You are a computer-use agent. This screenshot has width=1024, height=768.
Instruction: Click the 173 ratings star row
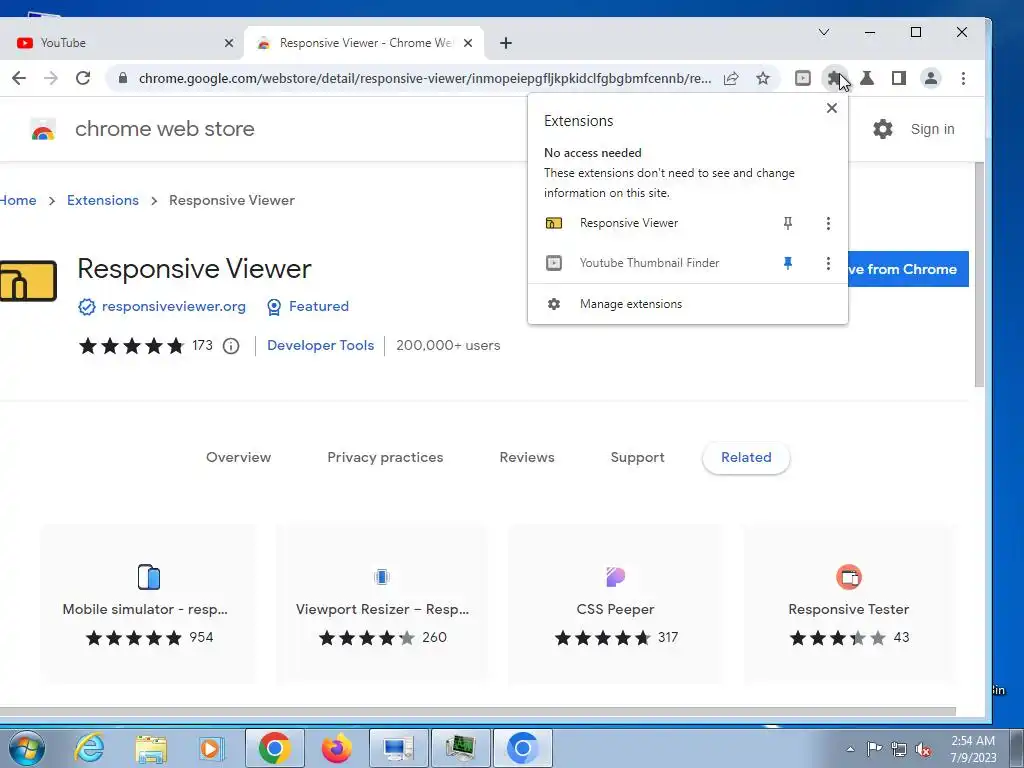[x=131, y=346]
